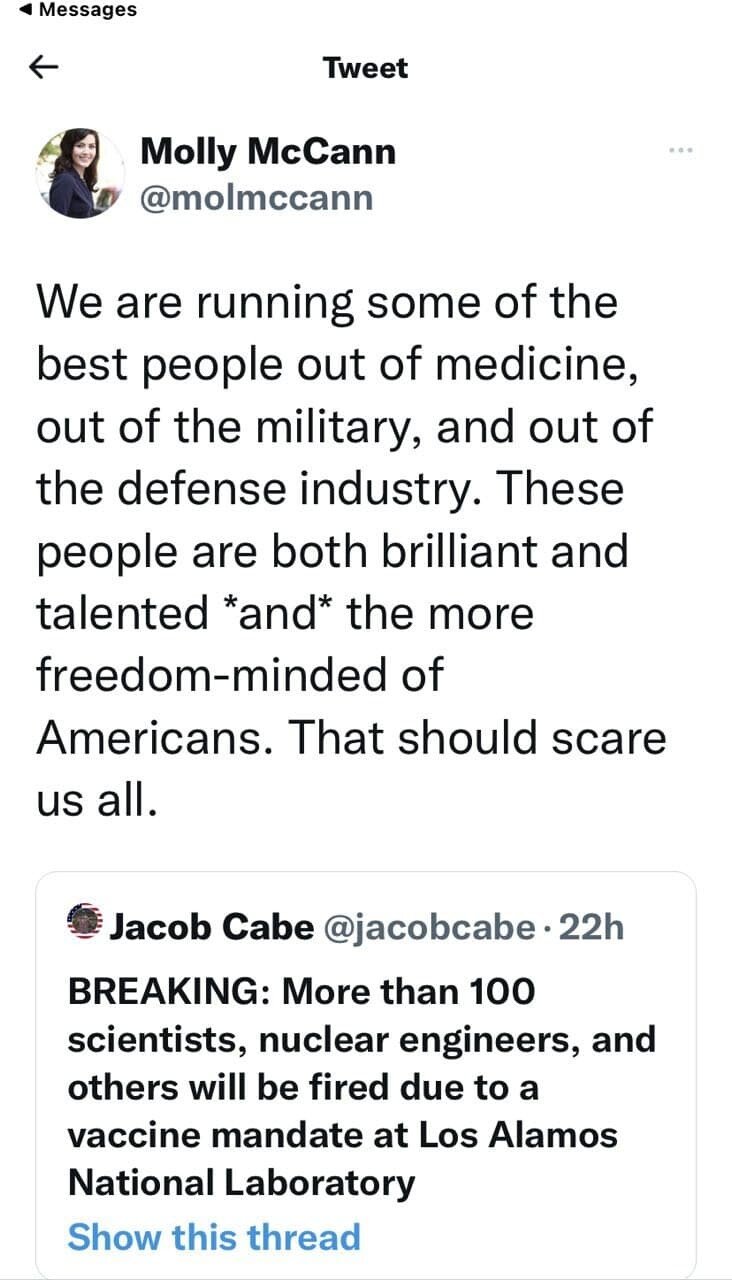This screenshot has height=1280, width=732.
Task: Tap the triangle beside Messages
Action: click(x=26, y=10)
